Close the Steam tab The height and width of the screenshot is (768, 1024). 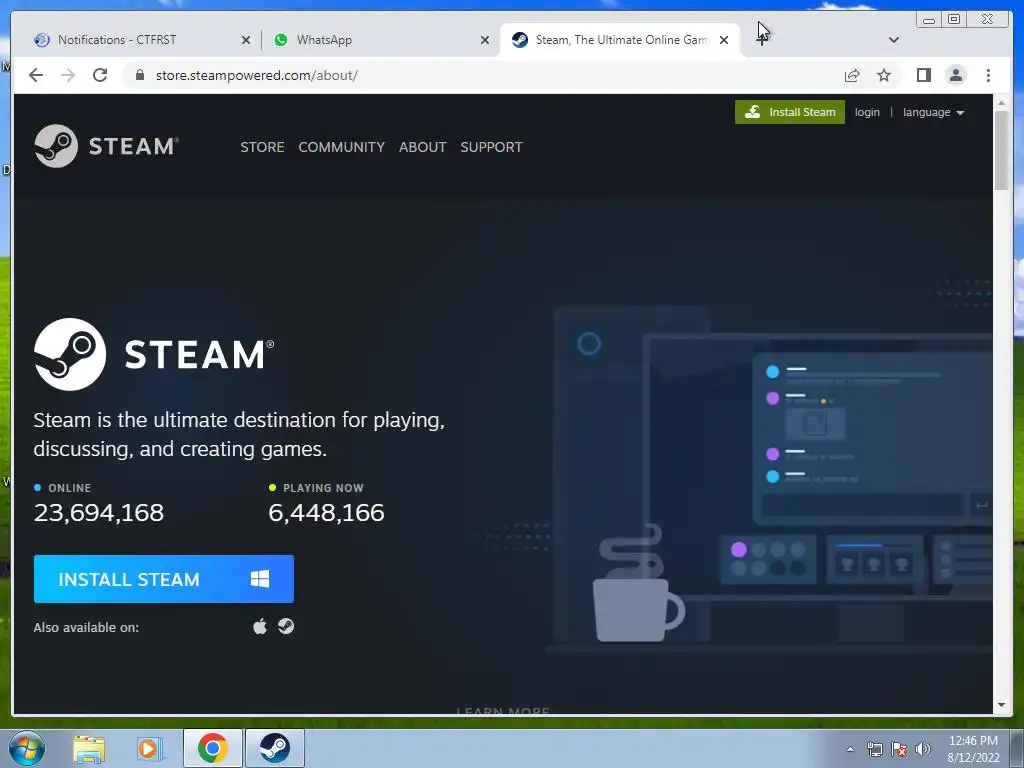coord(724,40)
